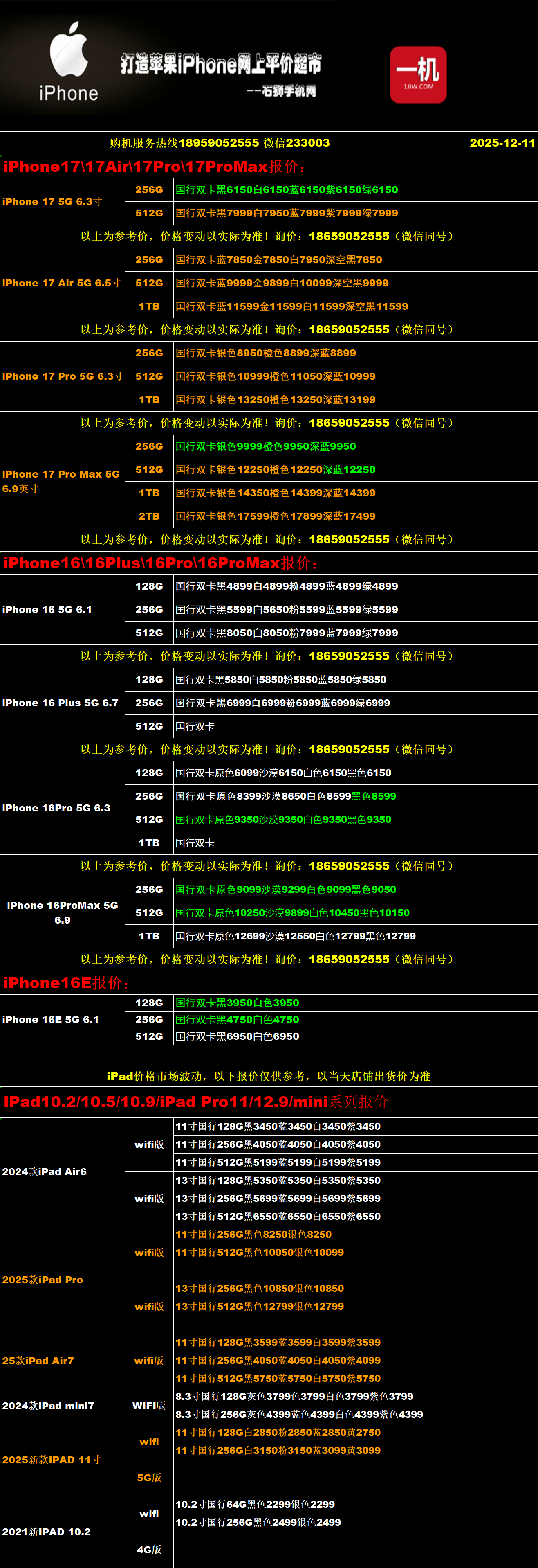This screenshot has width=538, height=1568.
Task: Click the 2TB storage cell for iPhone 17 Pro Max
Action: [x=149, y=516]
